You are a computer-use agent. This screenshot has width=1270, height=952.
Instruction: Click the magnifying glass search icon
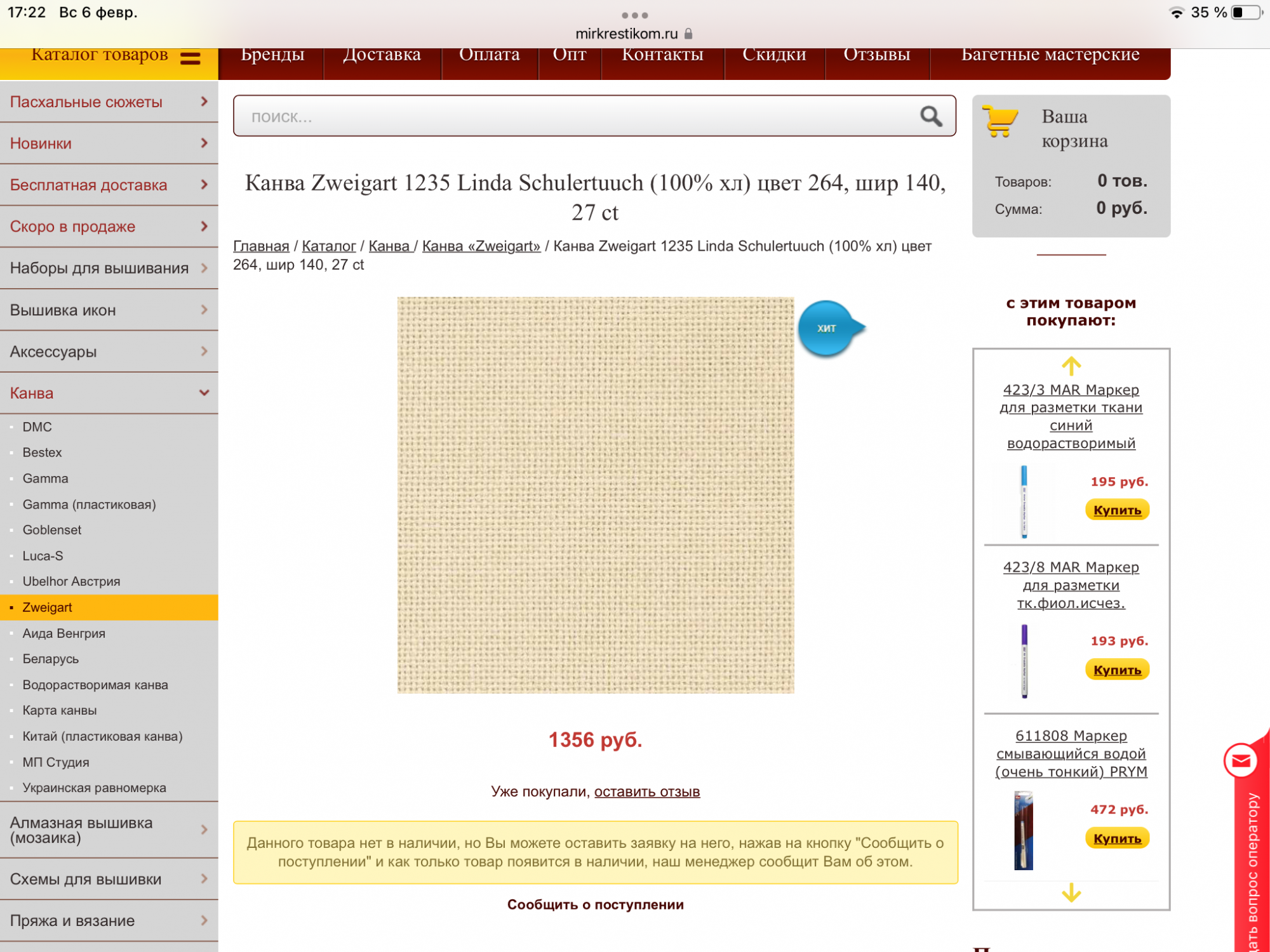[x=931, y=116]
